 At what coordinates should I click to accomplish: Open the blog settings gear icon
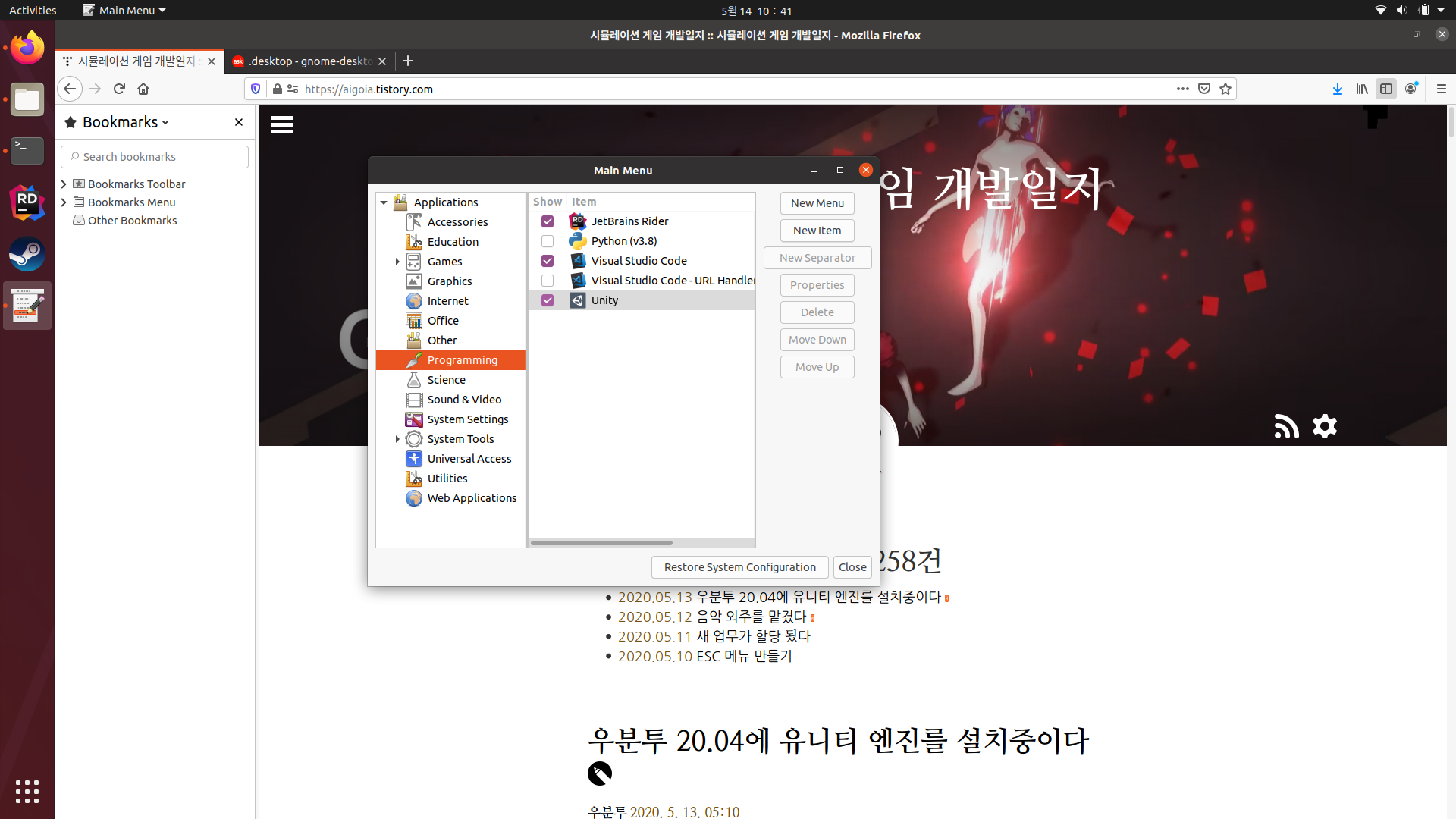click(1325, 426)
